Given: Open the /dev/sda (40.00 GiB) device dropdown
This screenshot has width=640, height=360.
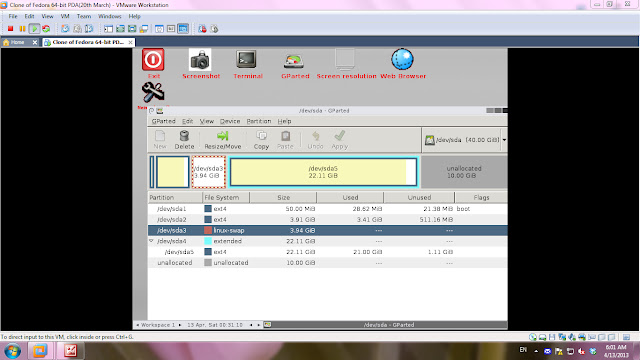Looking at the screenshot, I should 465,140.
